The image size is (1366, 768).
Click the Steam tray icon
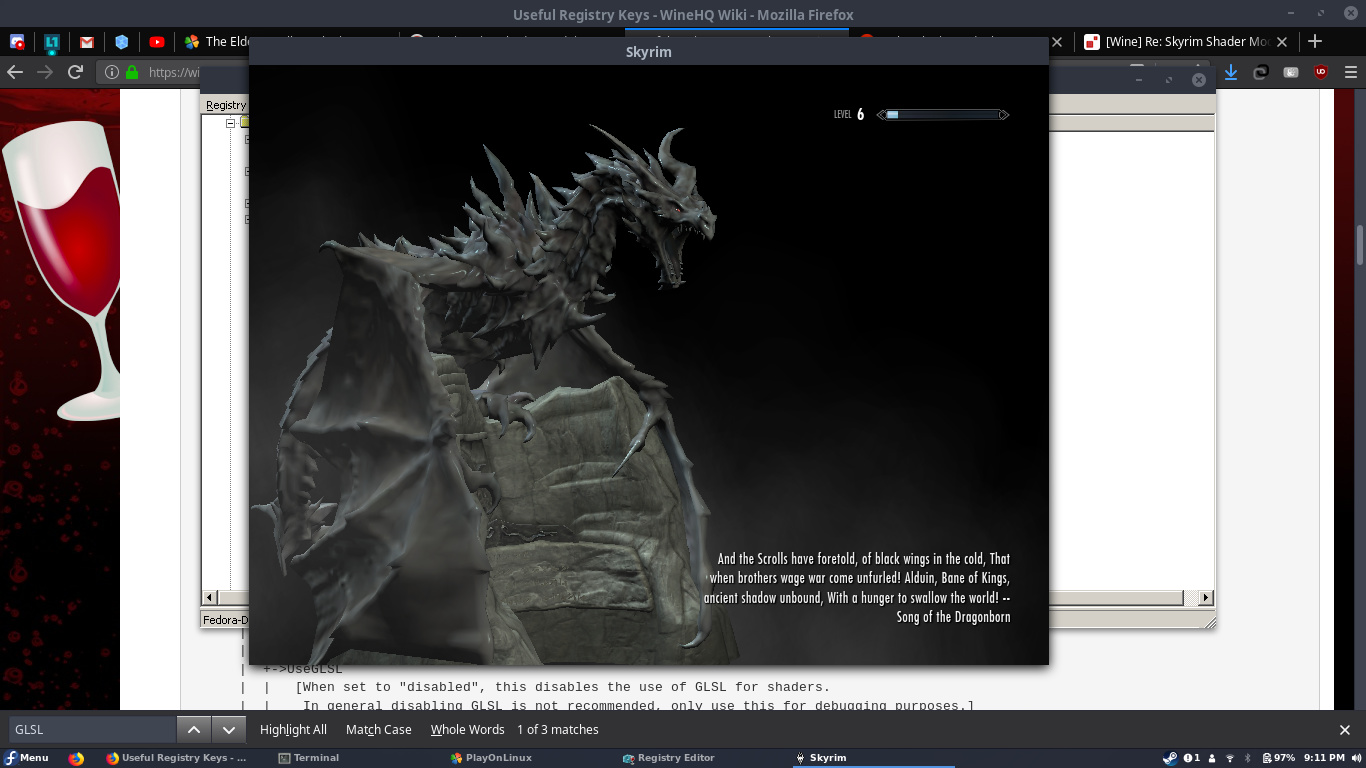pyautogui.click(x=1170, y=758)
